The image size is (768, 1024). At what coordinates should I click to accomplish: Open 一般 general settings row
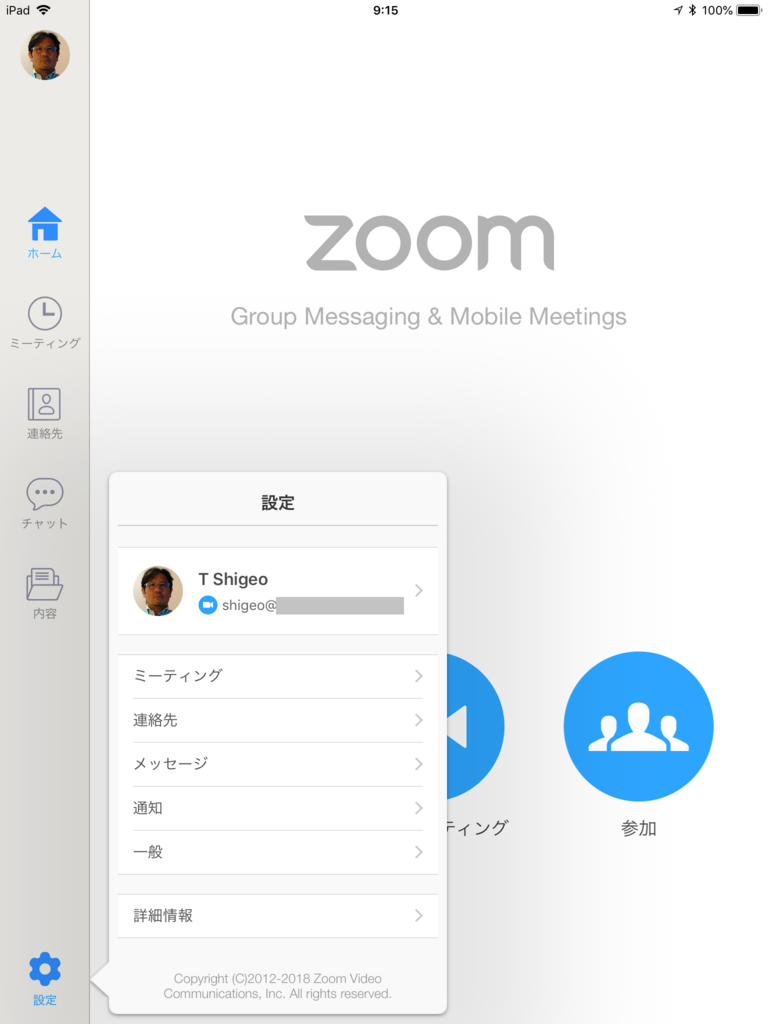pos(278,852)
